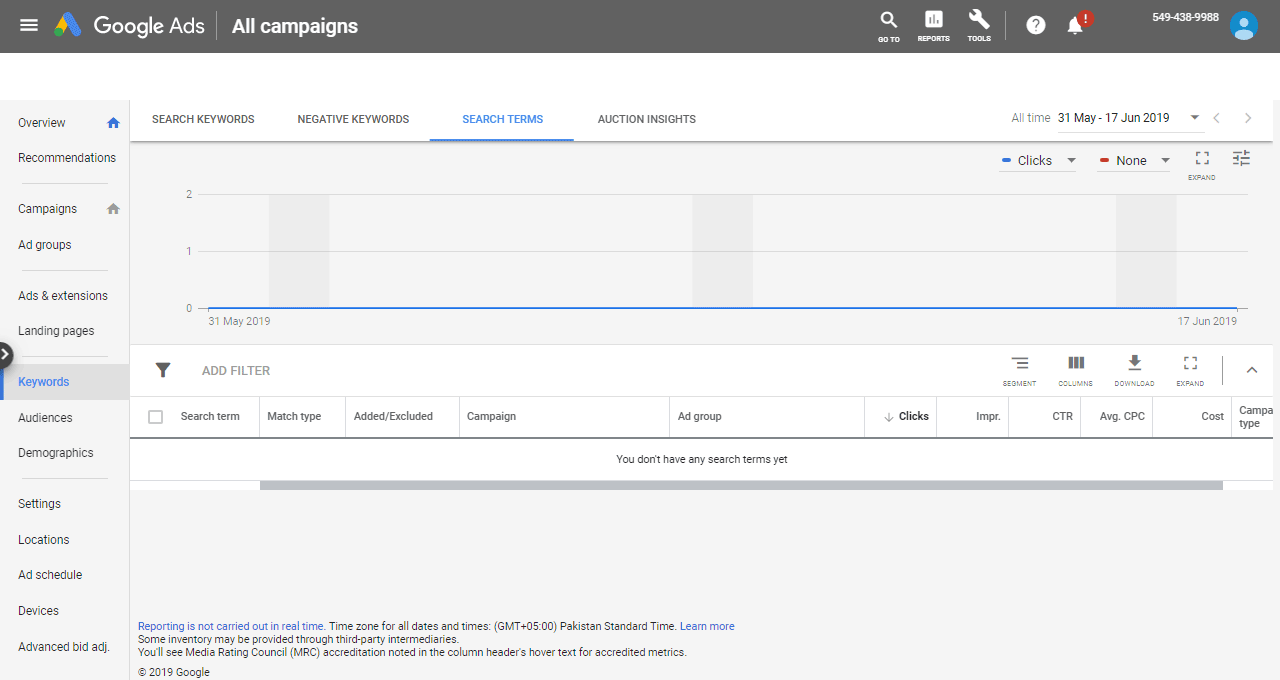The height and width of the screenshot is (680, 1280).
Task: Open the notifications bell
Action: point(1076,25)
